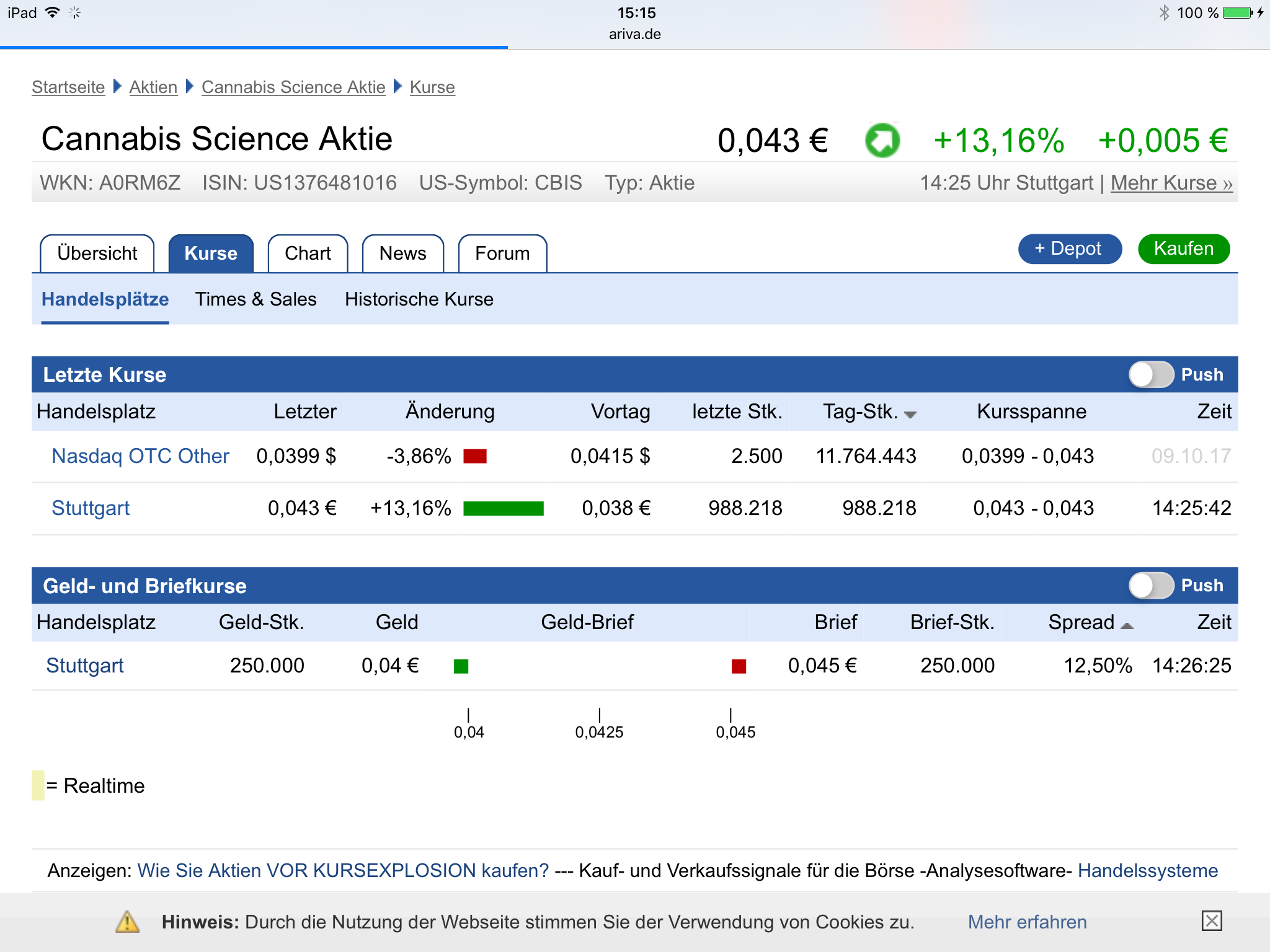
Task: Sort by Spread column arrow
Action: click(1127, 625)
